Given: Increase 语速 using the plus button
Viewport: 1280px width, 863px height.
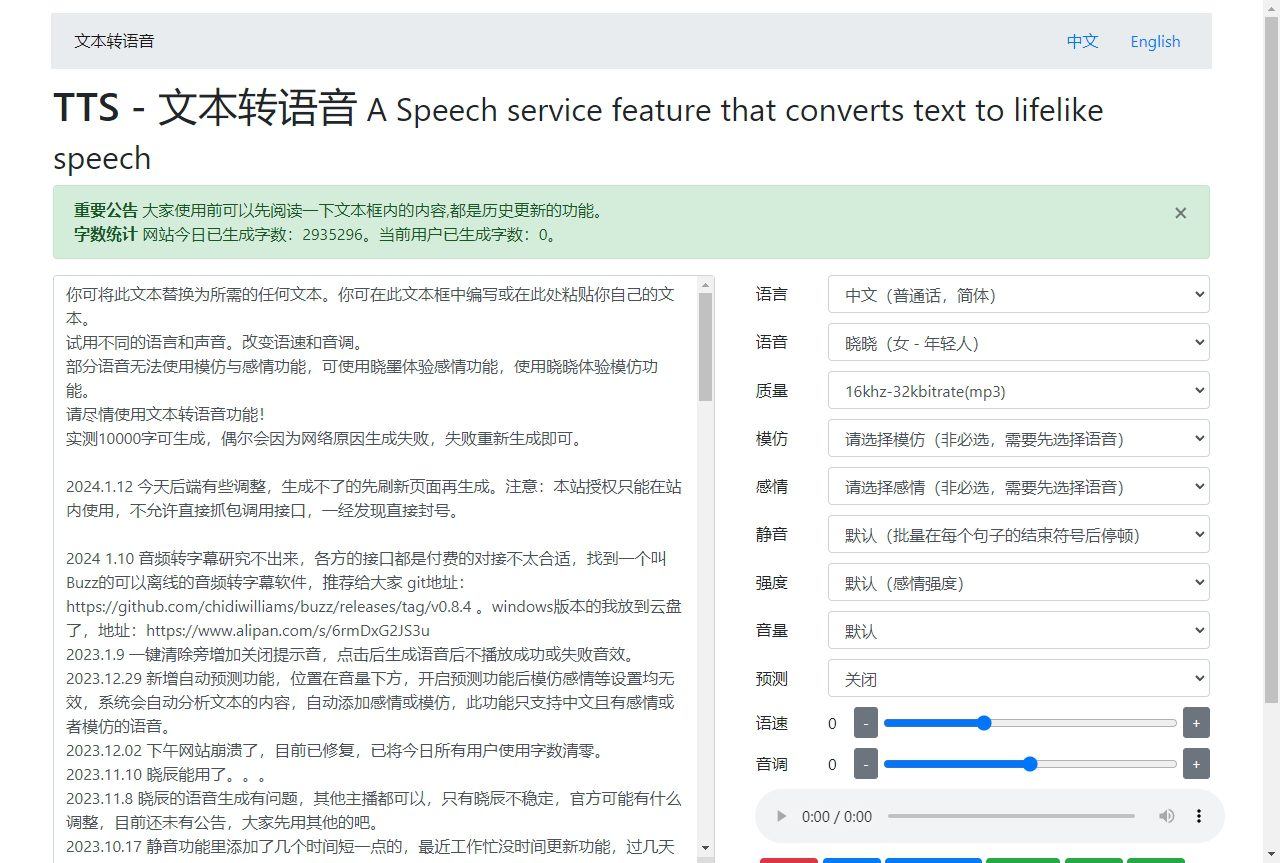Looking at the screenshot, I should [x=1196, y=722].
